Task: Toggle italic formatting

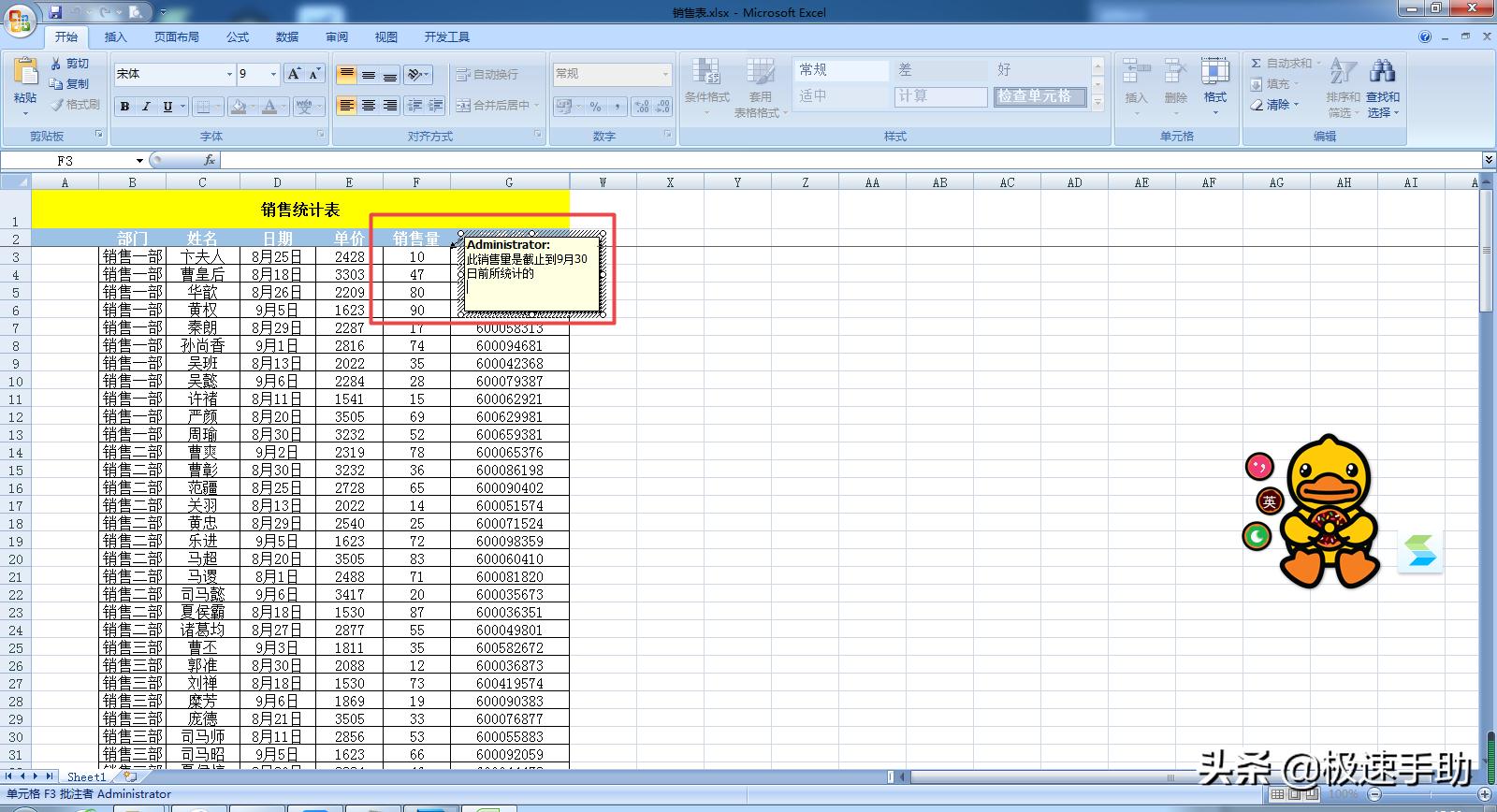Action: [146, 107]
